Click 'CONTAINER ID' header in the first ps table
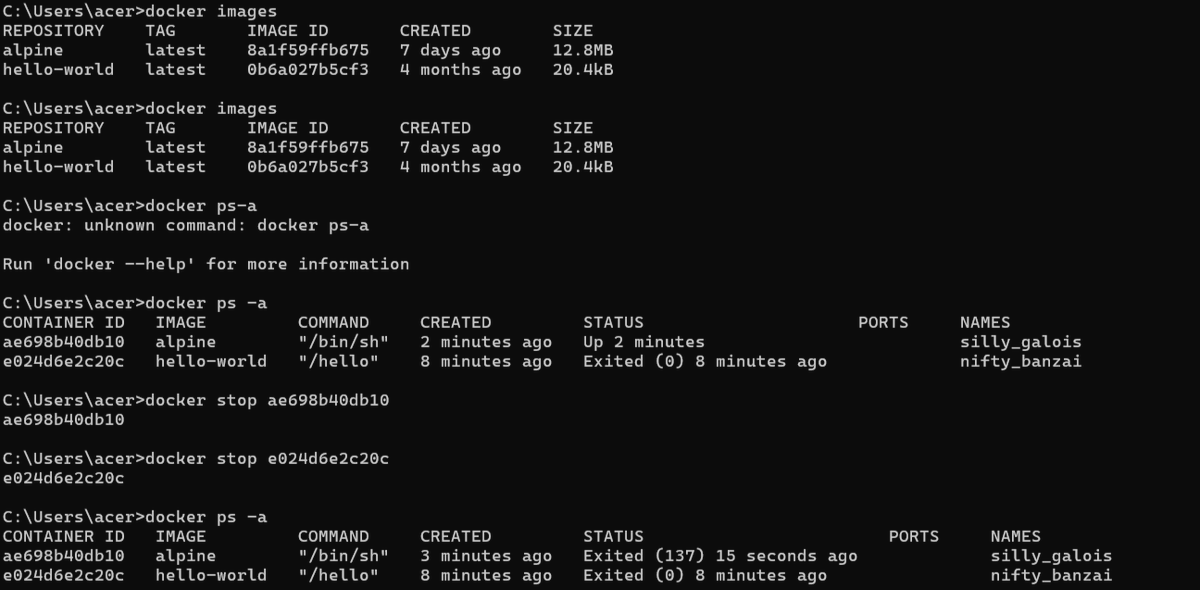This screenshot has width=1200, height=590. pos(64,323)
